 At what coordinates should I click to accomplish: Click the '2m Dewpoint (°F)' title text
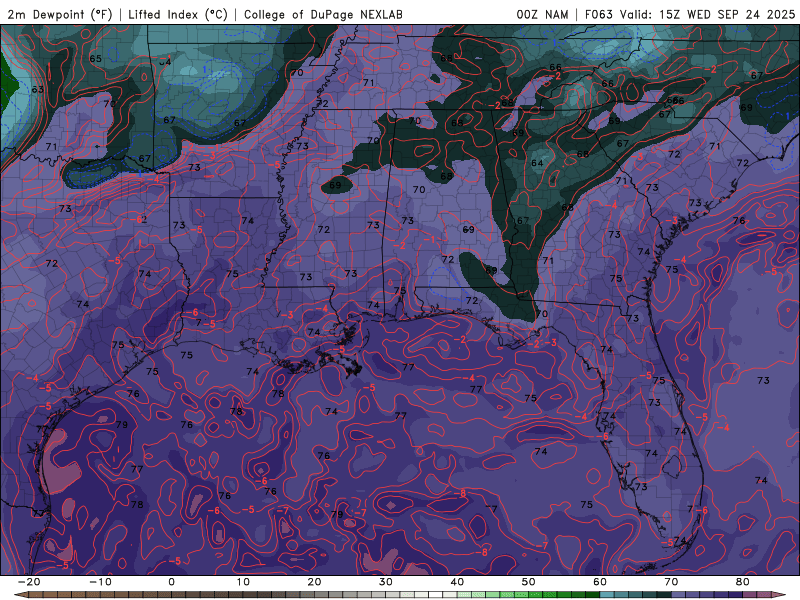point(59,14)
